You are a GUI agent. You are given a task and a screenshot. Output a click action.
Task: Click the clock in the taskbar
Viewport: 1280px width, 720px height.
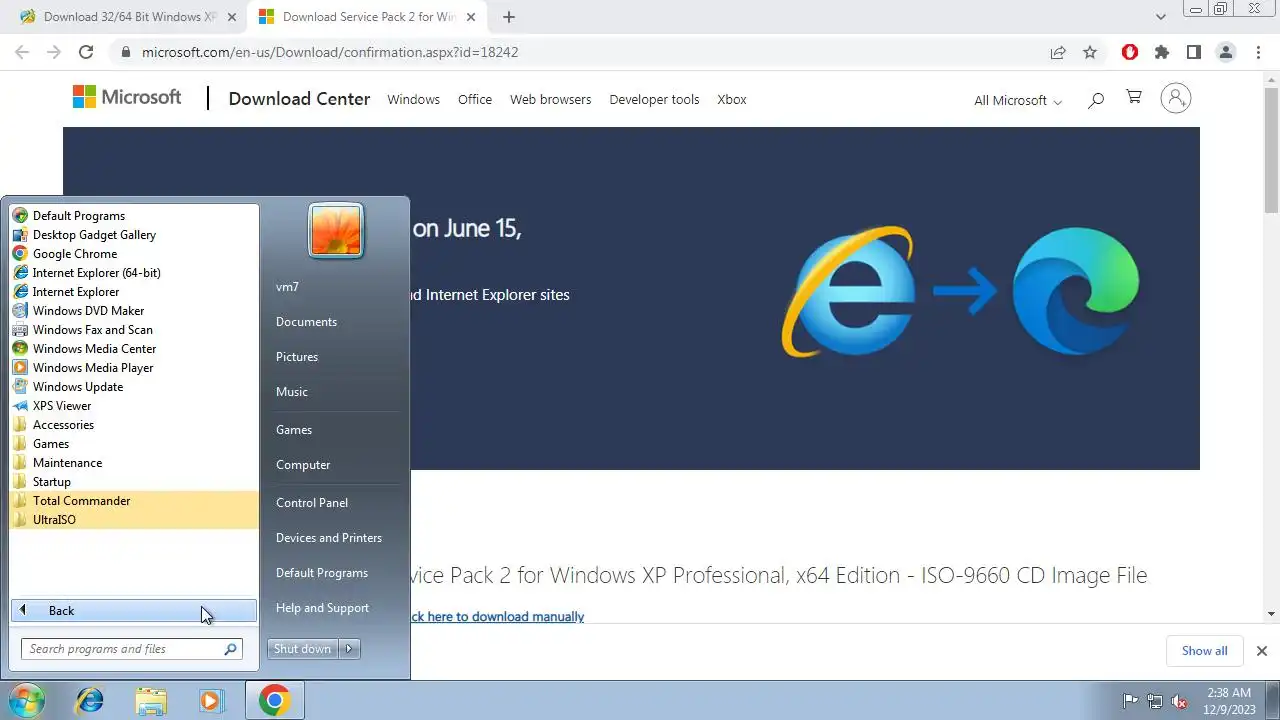pos(1229,701)
